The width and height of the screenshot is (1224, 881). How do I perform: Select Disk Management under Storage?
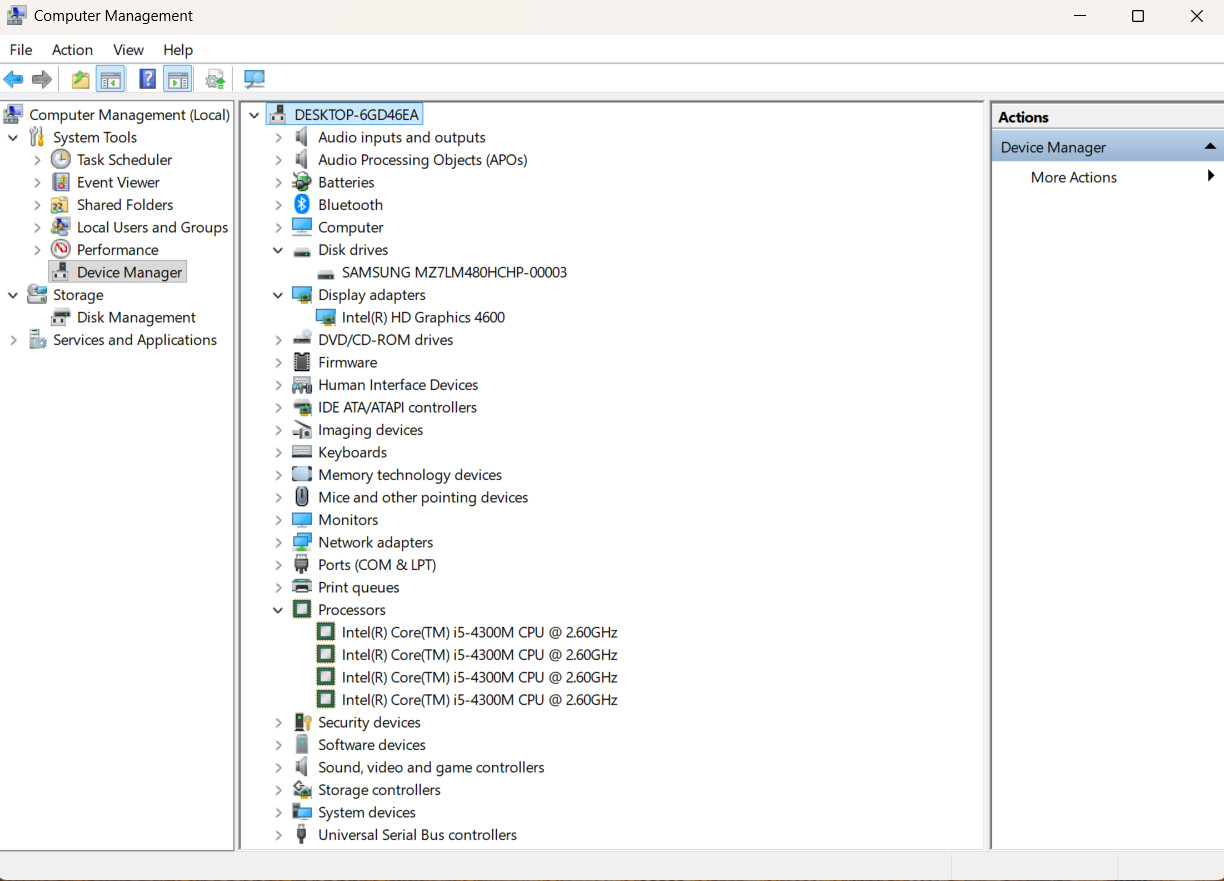(136, 317)
